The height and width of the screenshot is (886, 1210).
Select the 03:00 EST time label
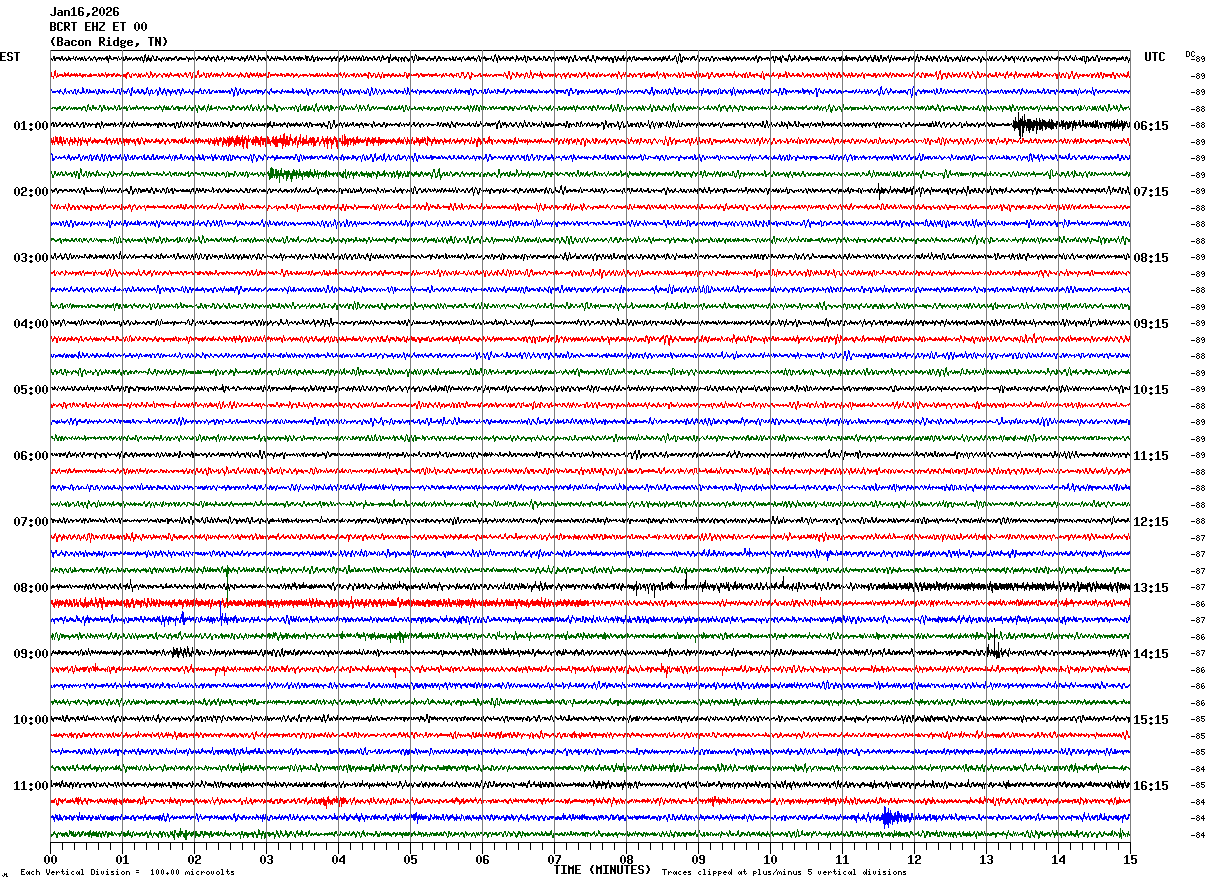31,258
